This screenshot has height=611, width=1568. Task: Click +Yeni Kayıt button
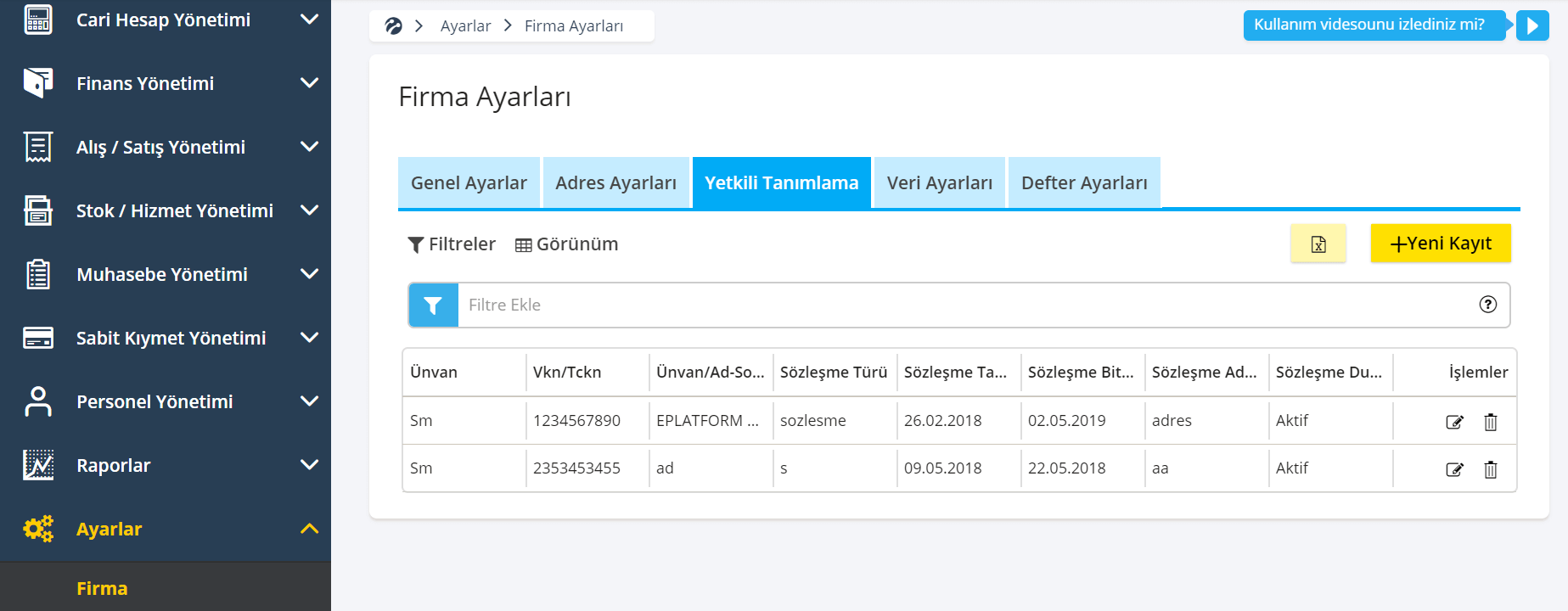click(x=1441, y=244)
